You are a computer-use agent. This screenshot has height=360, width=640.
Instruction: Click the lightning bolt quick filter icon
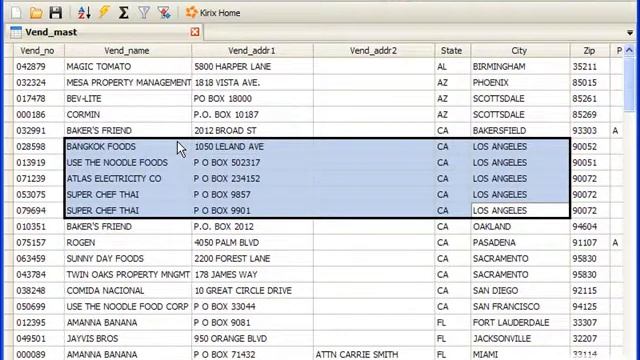click(x=104, y=12)
